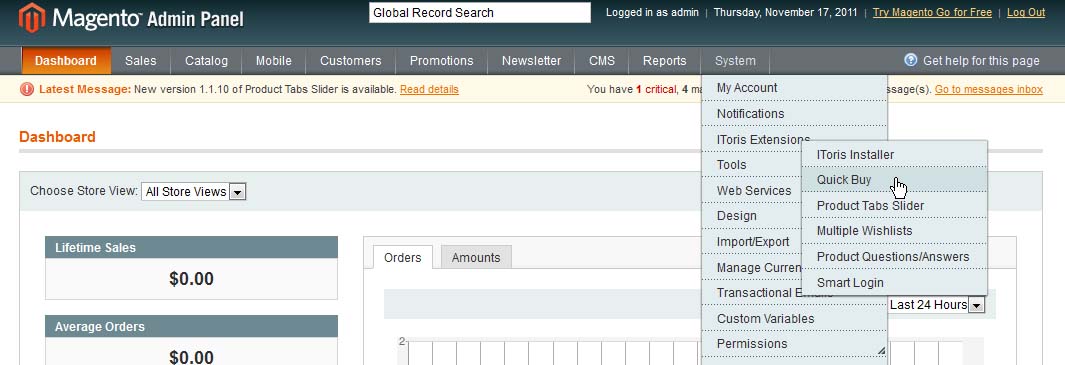Screen dimensions: 1065x365
Task: Open the Dashboard menu tab
Action: pos(66,60)
